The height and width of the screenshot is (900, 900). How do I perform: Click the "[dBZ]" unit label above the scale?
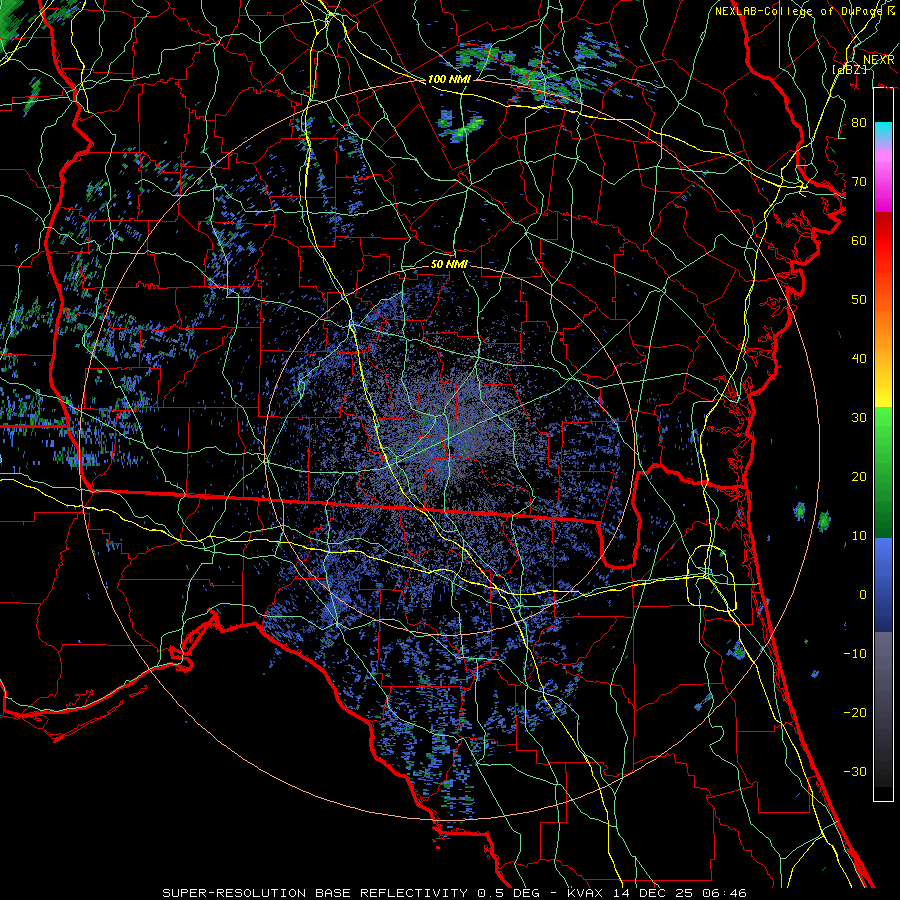tap(850, 69)
